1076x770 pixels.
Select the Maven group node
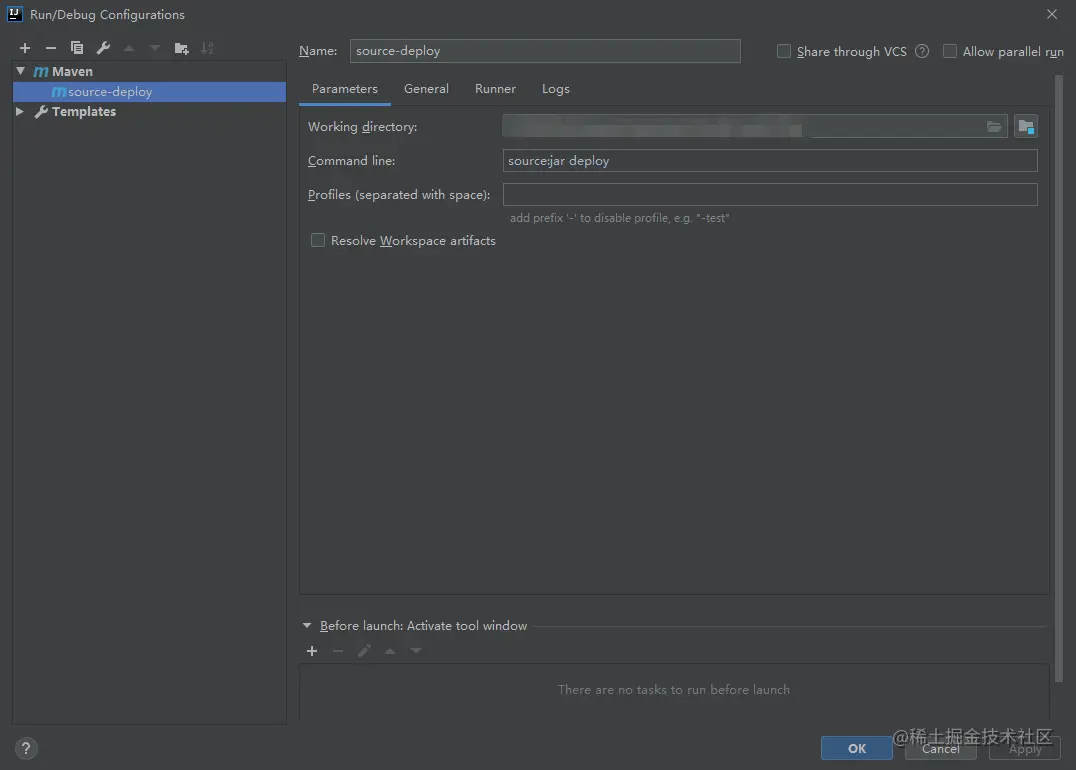[150, 71]
